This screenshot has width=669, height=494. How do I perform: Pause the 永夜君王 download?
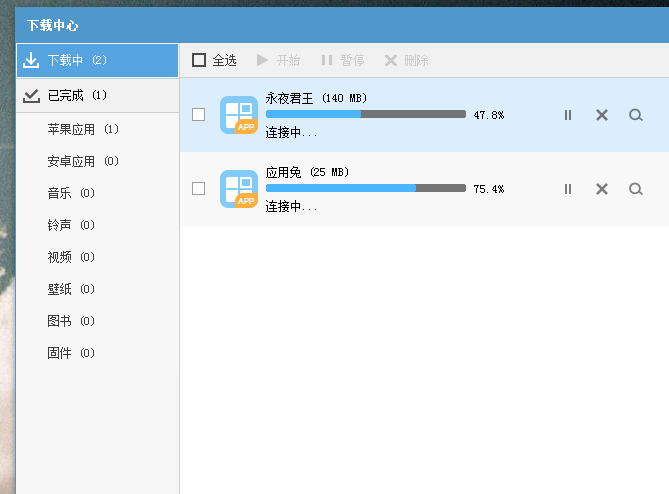click(568, 115)
